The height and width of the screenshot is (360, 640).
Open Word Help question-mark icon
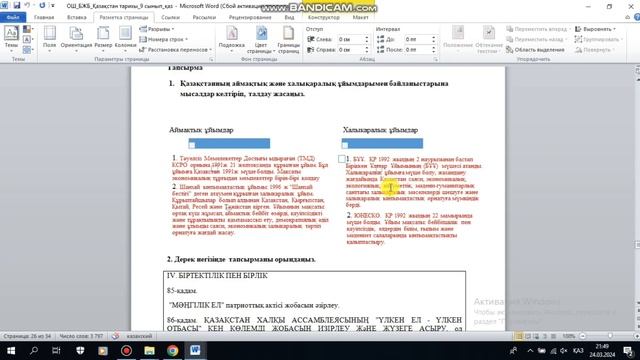click(x=637, y=17)
